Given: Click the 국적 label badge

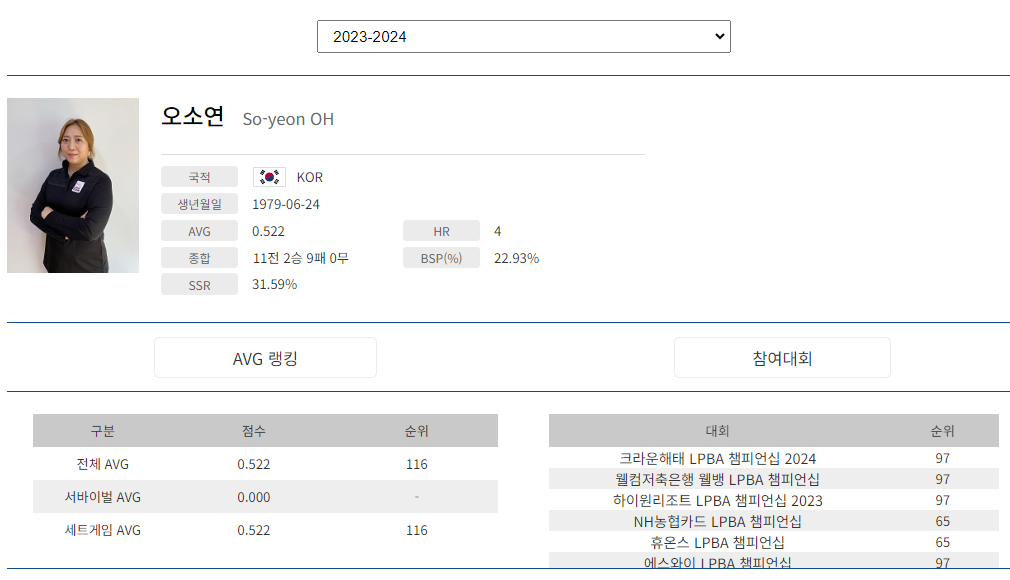Looking at the screenshot, I should click(199, 176).
